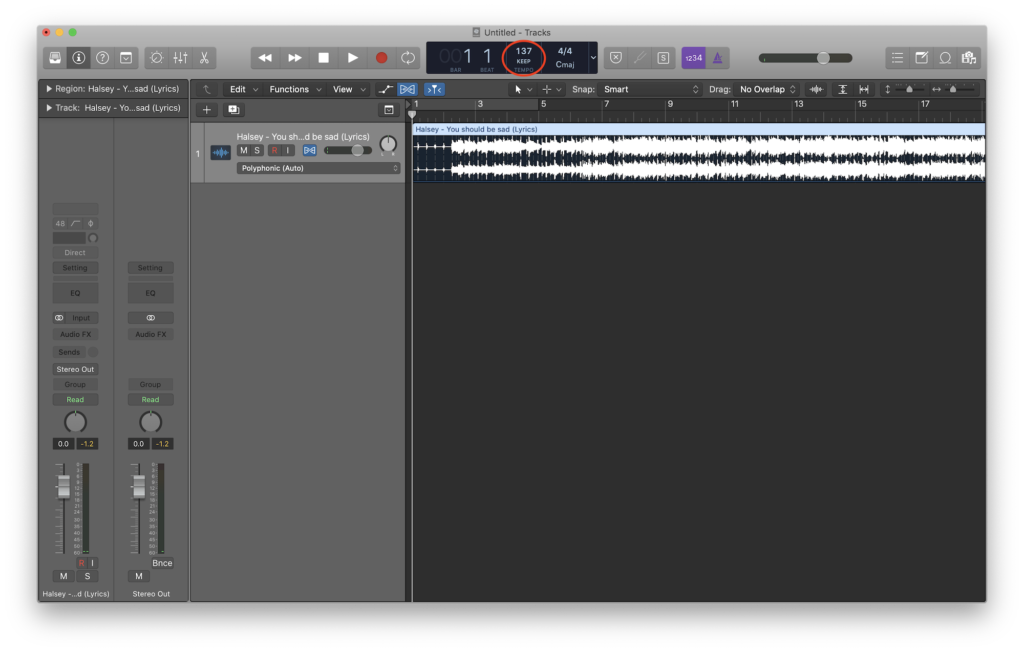The width and height of the screenshot is (1024, 652).
Task: Click the Direct button on channel strip
Action: pos(75,252)
